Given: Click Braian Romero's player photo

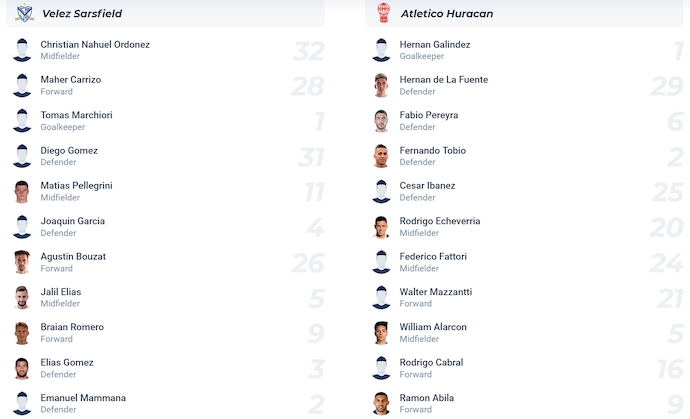Looking at the screenshot, I should pos(22,333).
